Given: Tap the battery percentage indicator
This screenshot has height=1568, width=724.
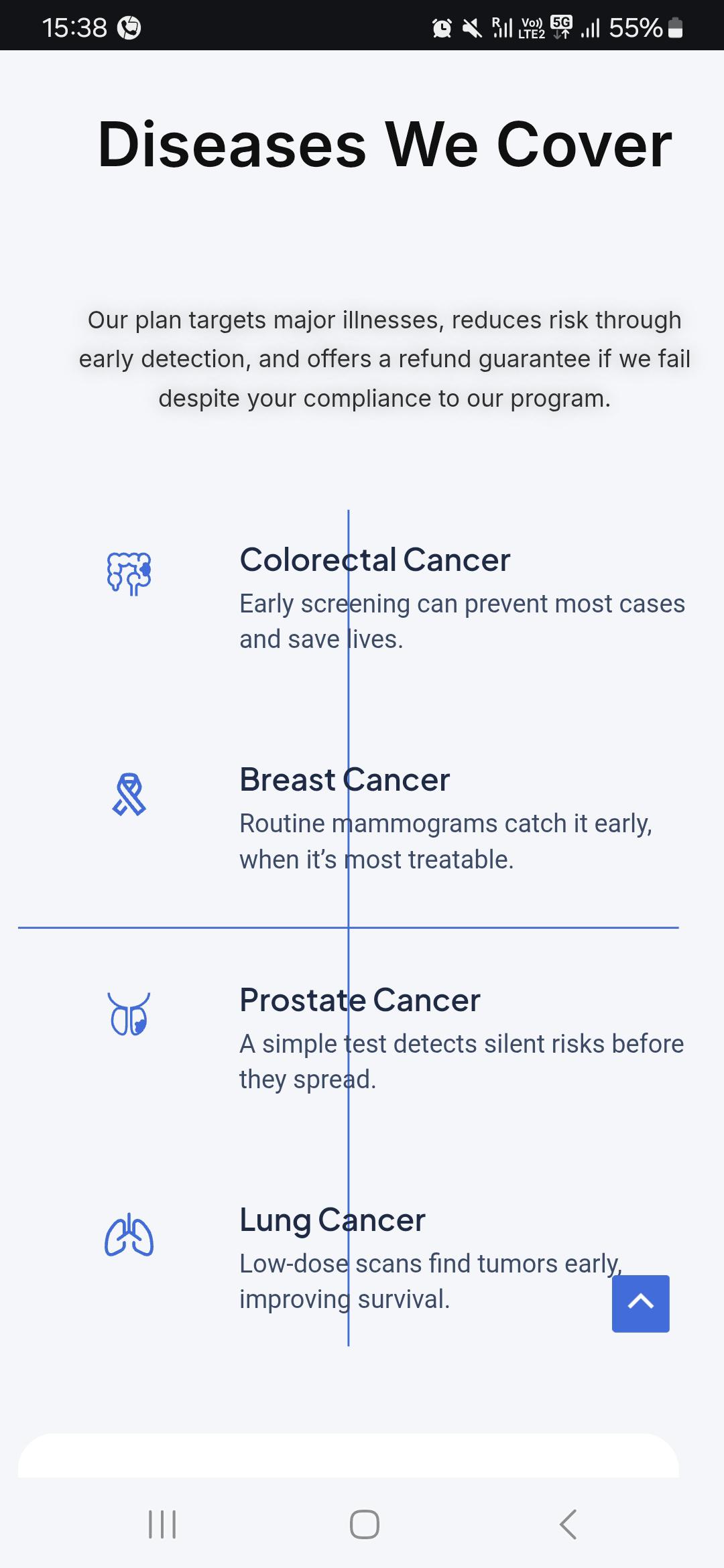Looking at the screenshot, I should click(x=636, y=28).
